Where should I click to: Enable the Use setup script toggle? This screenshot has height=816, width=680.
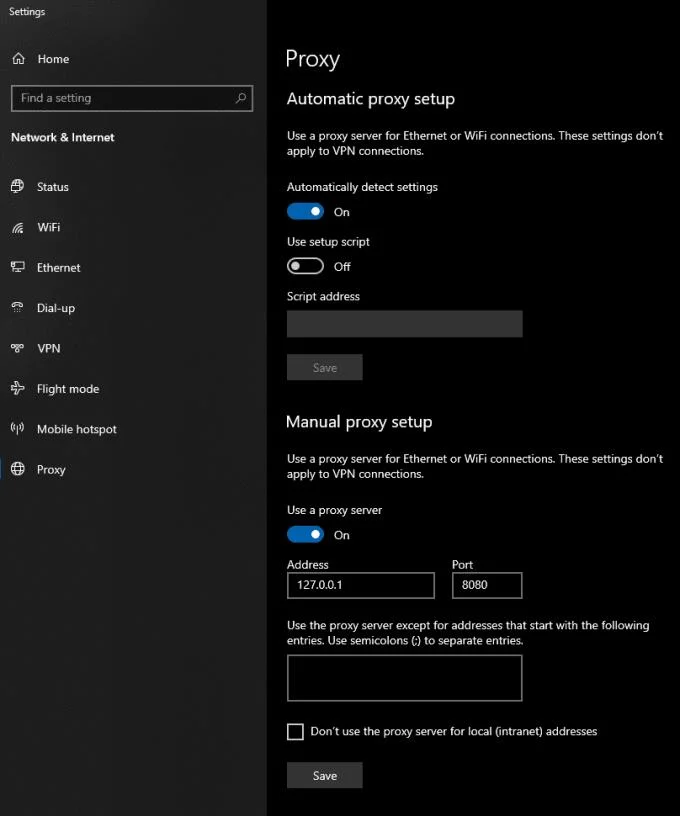tap(305, 266)
